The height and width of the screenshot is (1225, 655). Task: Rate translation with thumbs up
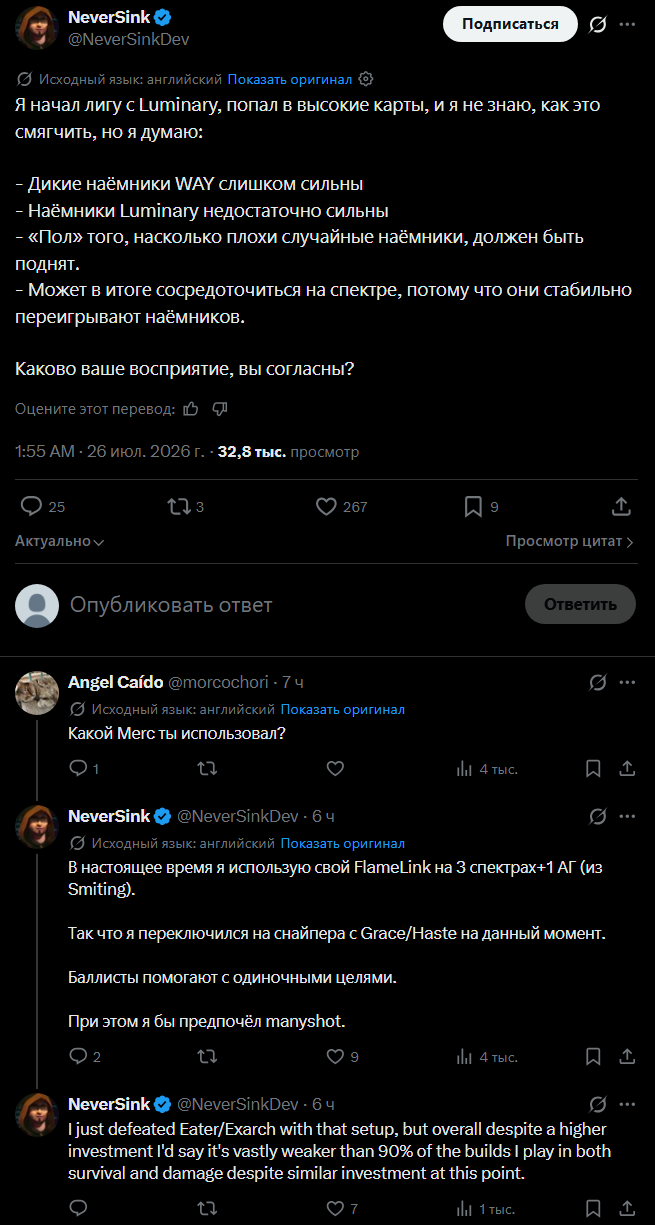point(191,409)
